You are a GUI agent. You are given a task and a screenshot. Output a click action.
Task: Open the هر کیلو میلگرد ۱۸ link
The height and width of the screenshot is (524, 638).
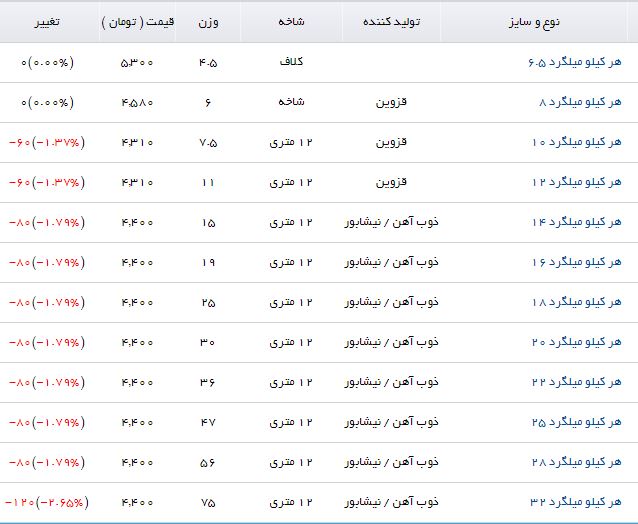577,302
